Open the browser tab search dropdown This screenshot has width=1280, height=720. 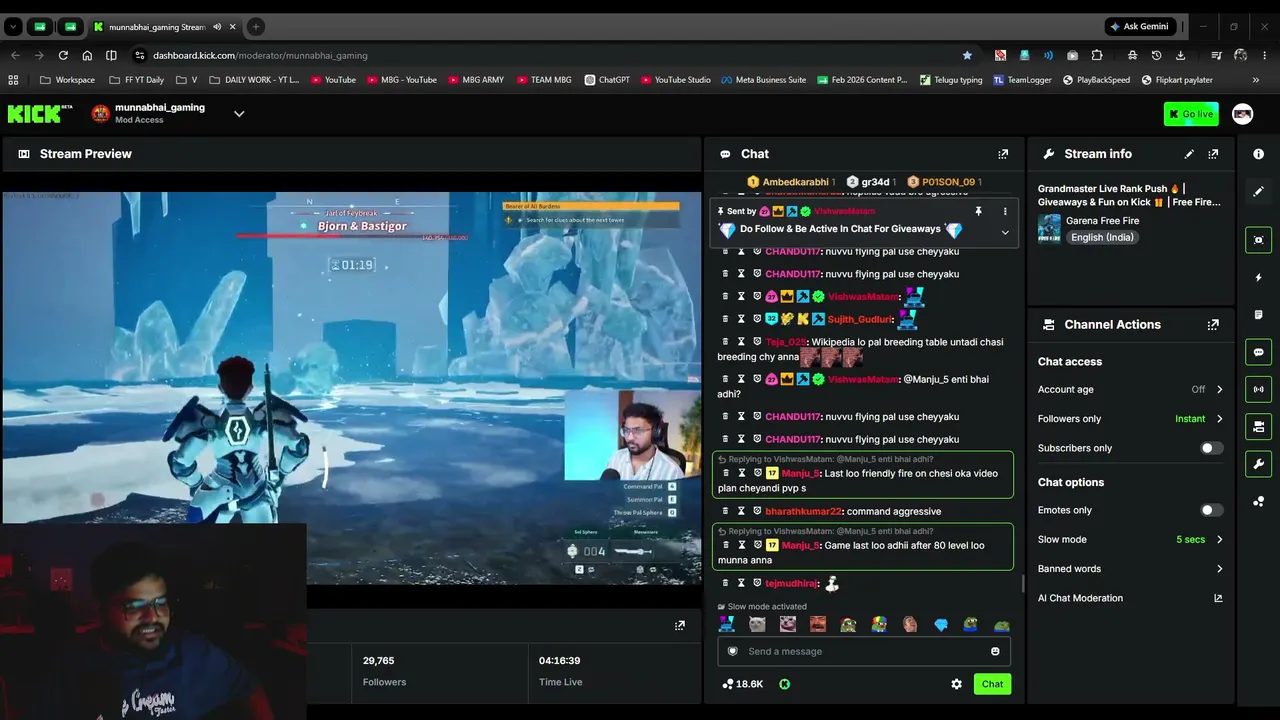tap(13, 27)
